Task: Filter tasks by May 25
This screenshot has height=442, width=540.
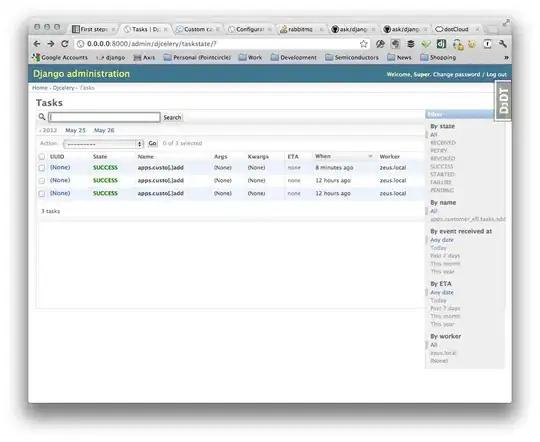Action: click(75, 130)
